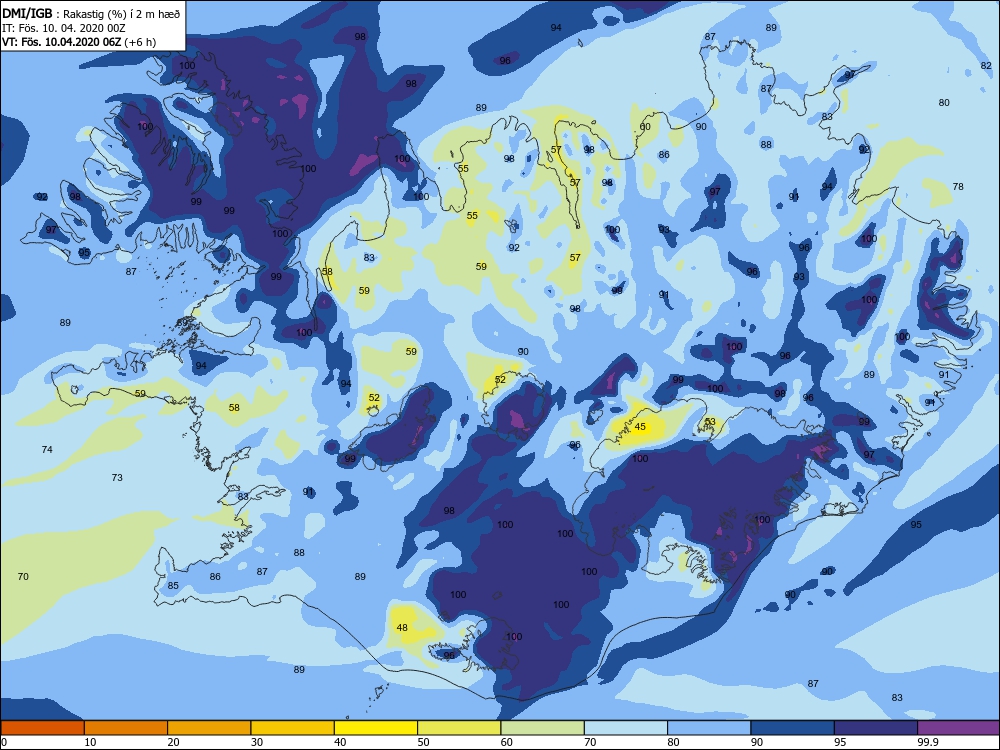
Task: Click the 80 value in the northeast ocean
Action: (944, 103)
